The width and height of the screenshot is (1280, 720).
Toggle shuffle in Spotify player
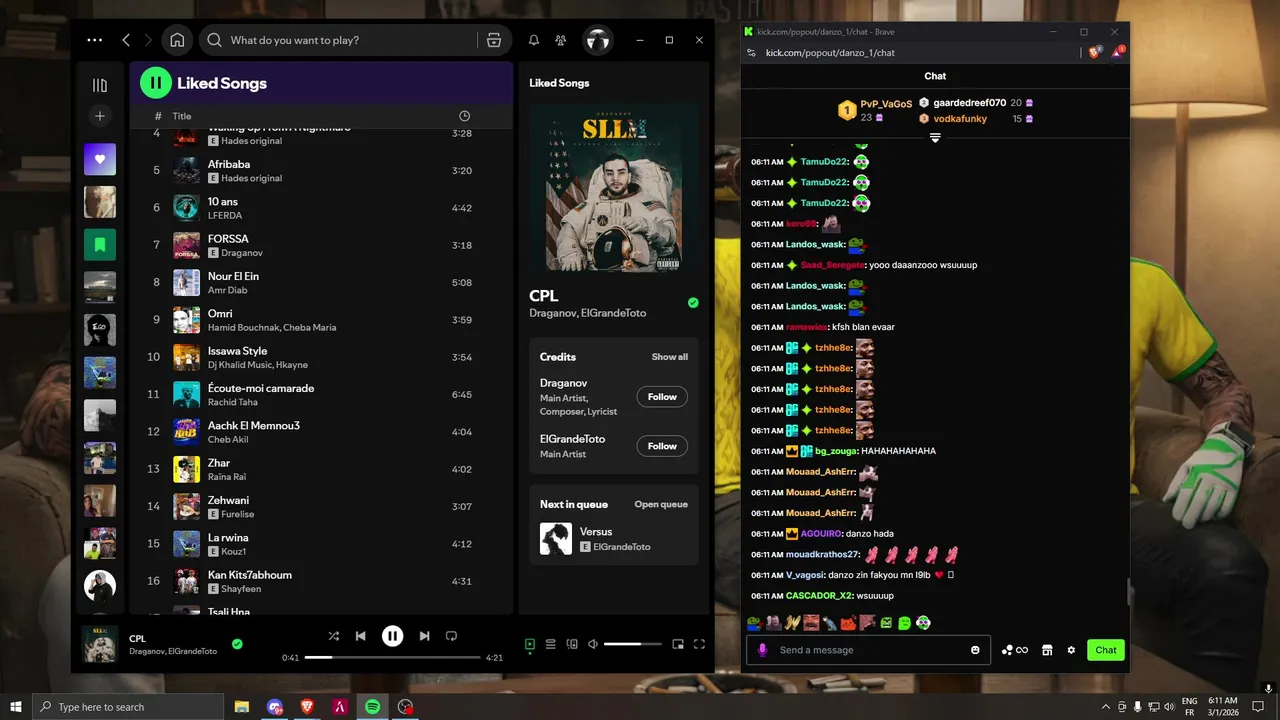[334, 636]
